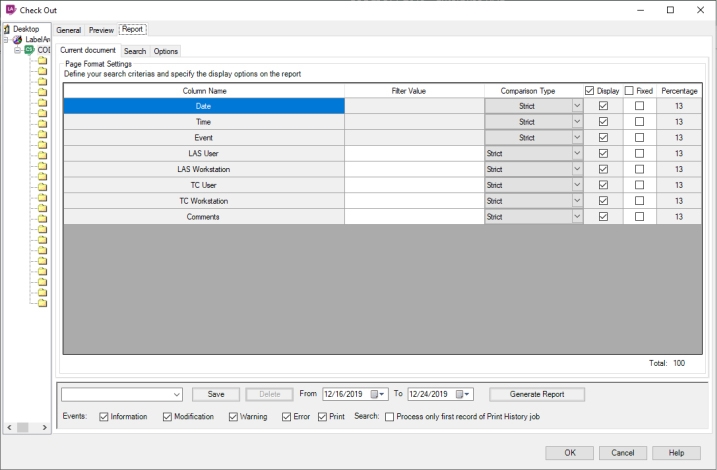Select the LAS Workstation column name cell

coord(204,169)
